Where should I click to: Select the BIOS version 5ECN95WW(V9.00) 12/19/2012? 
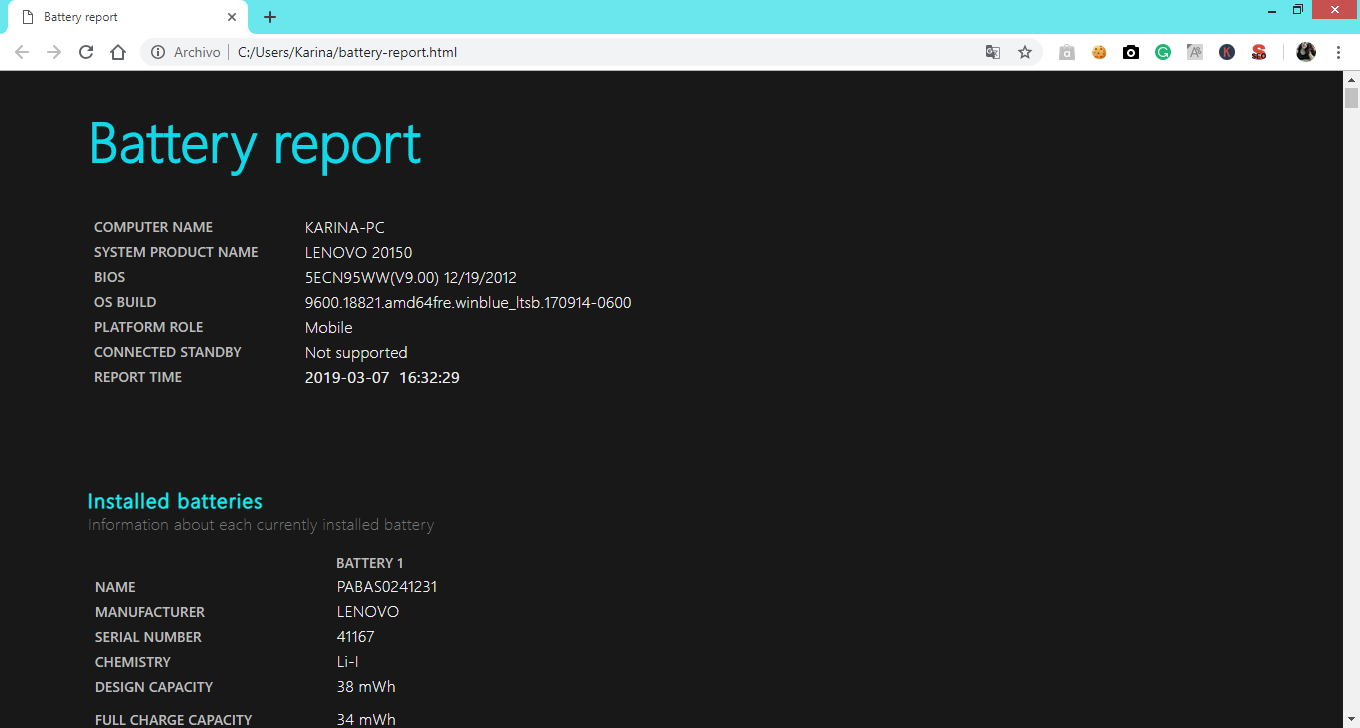[x=411, y=278]
